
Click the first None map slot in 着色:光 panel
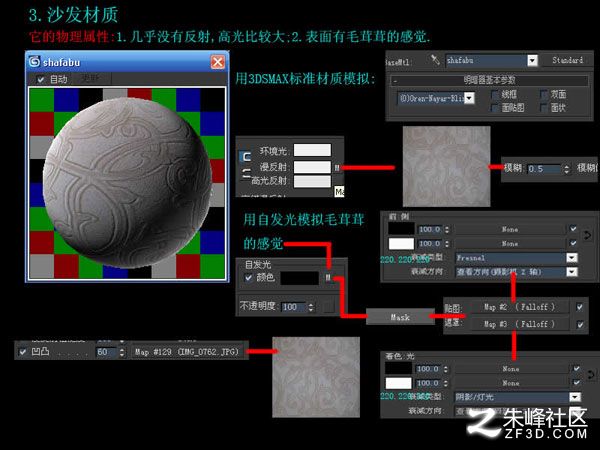click(511, 369)
